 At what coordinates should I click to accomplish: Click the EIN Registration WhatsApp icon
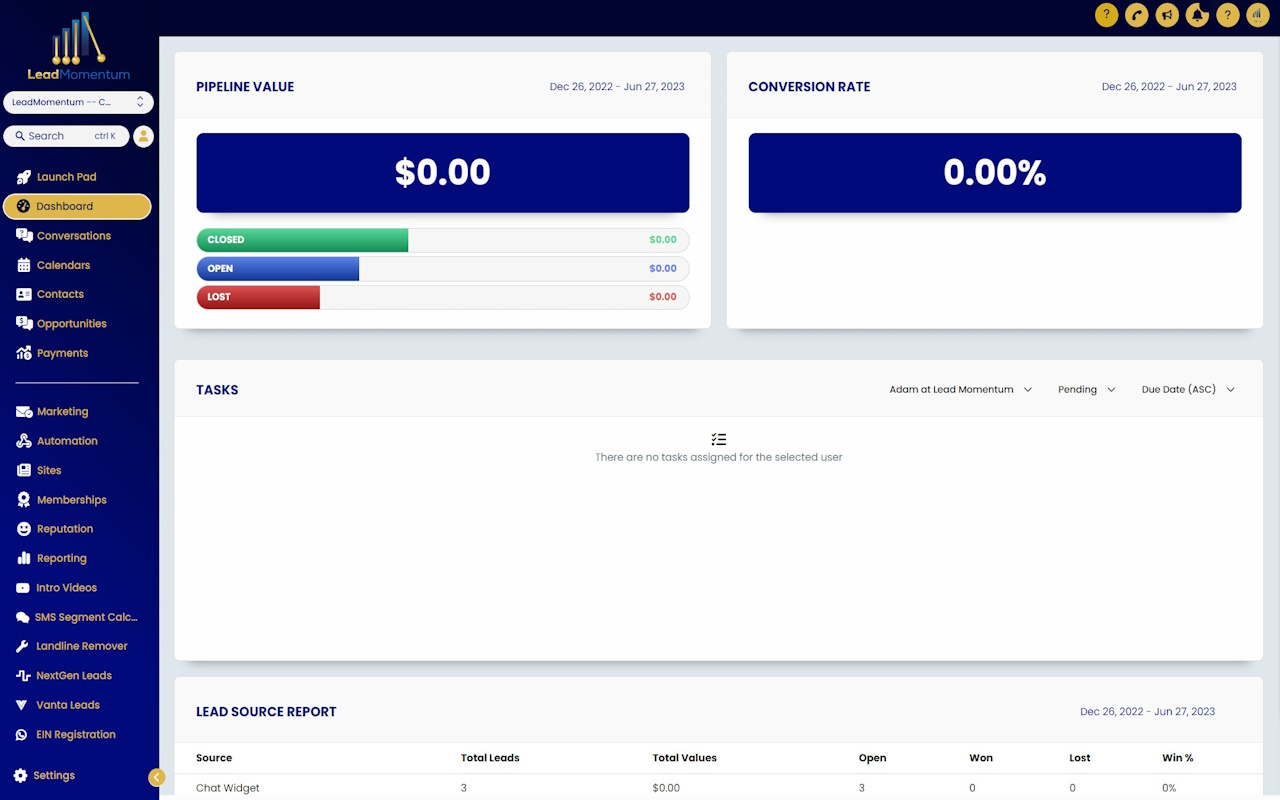tap(23, 735)
